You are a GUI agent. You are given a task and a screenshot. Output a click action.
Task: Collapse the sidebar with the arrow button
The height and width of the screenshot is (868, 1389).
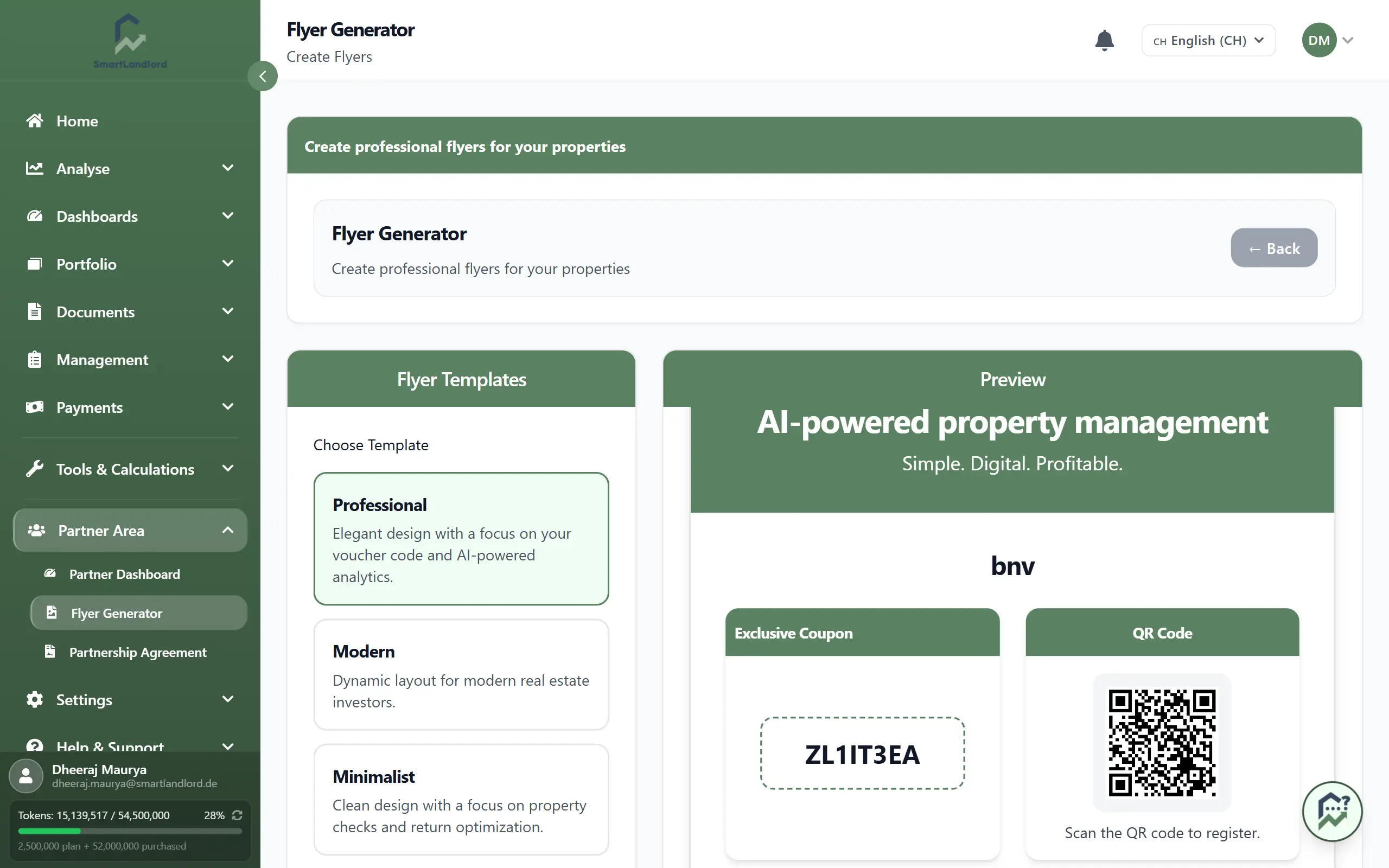coord(262,76)
